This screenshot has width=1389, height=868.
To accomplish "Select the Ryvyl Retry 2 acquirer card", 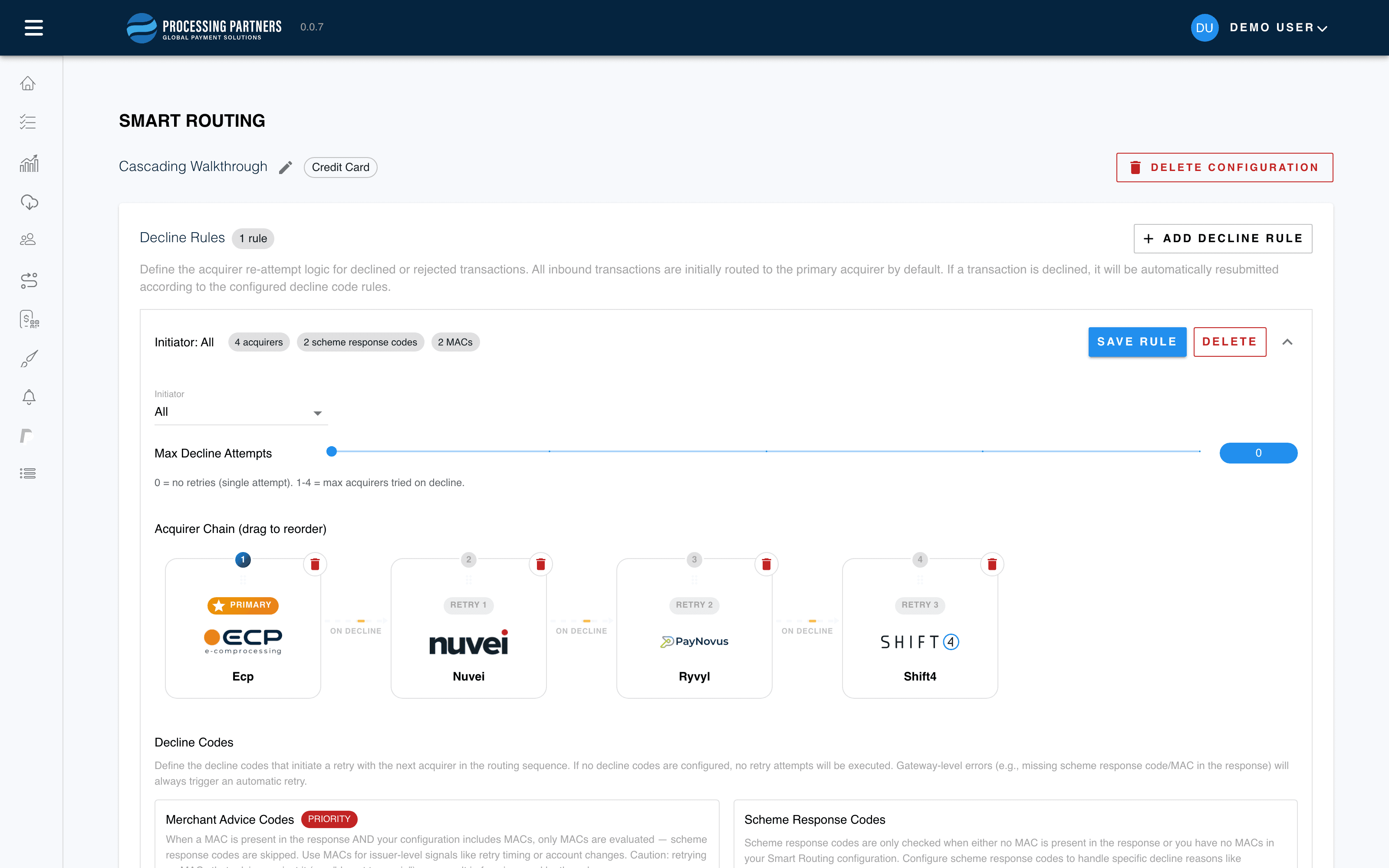I will [x=694, y=628].
